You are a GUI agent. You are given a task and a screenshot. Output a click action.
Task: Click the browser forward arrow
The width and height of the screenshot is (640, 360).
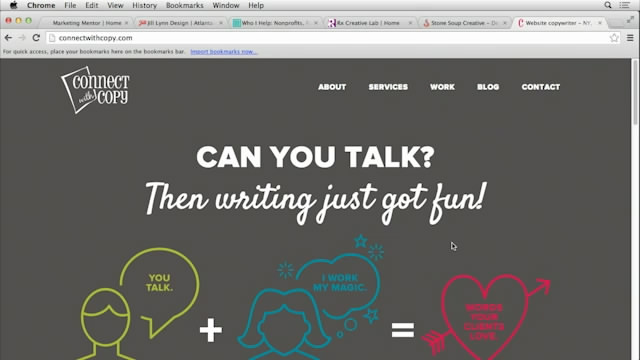point(22,38)
